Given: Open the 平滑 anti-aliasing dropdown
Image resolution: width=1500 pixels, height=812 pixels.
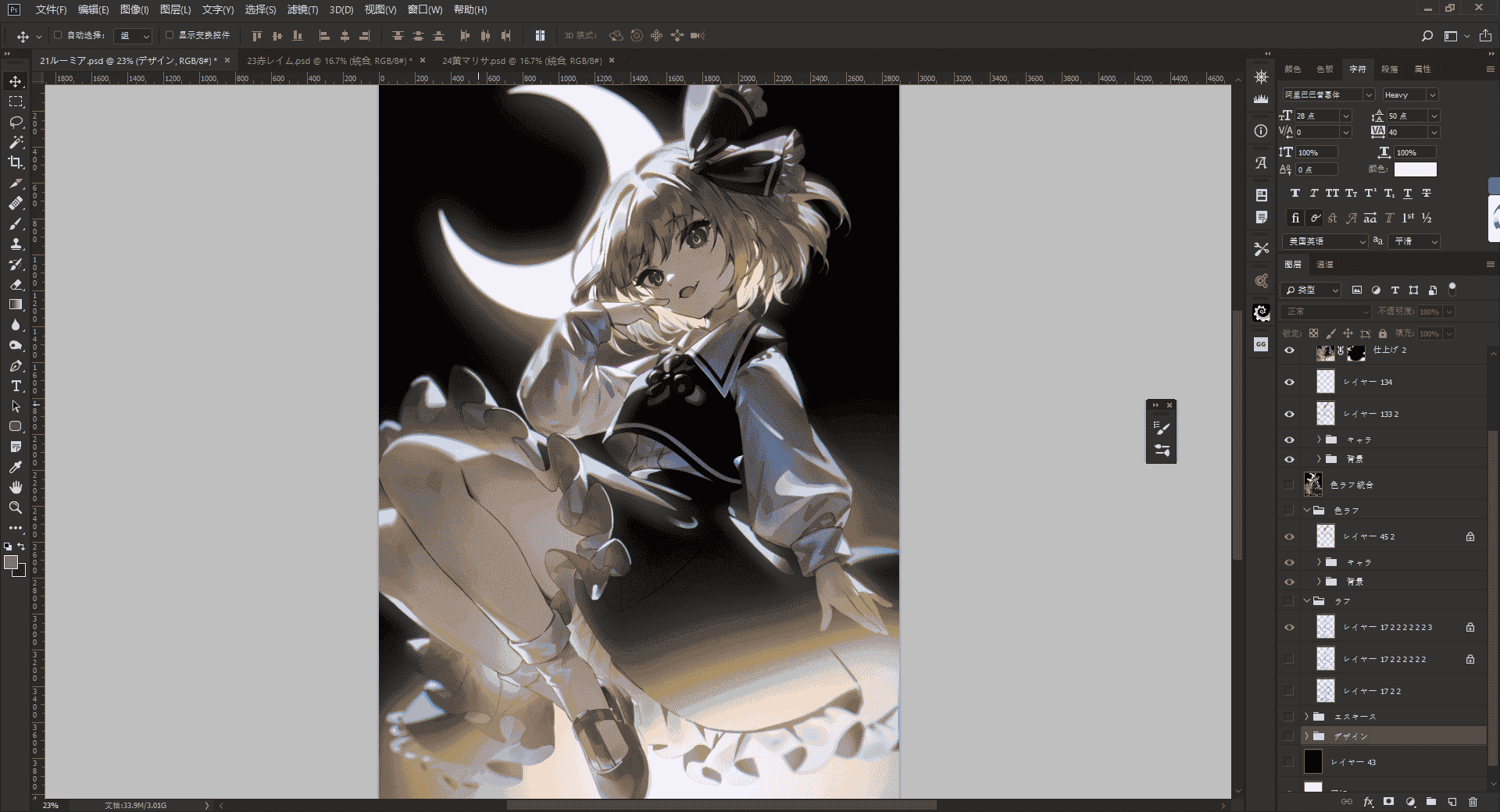Looking at the screenshot, I should pyautogui.click(x=1415, y=241).
